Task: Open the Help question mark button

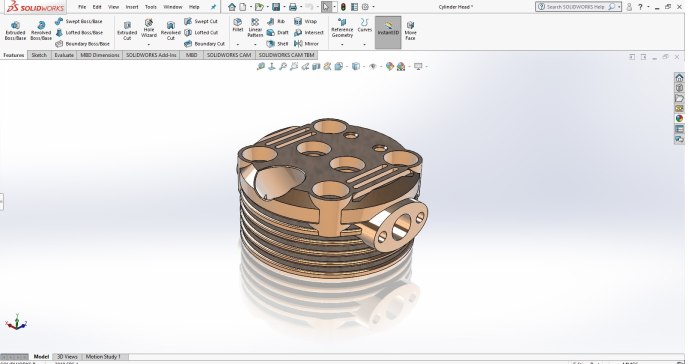Action: (x=641, y=7)
